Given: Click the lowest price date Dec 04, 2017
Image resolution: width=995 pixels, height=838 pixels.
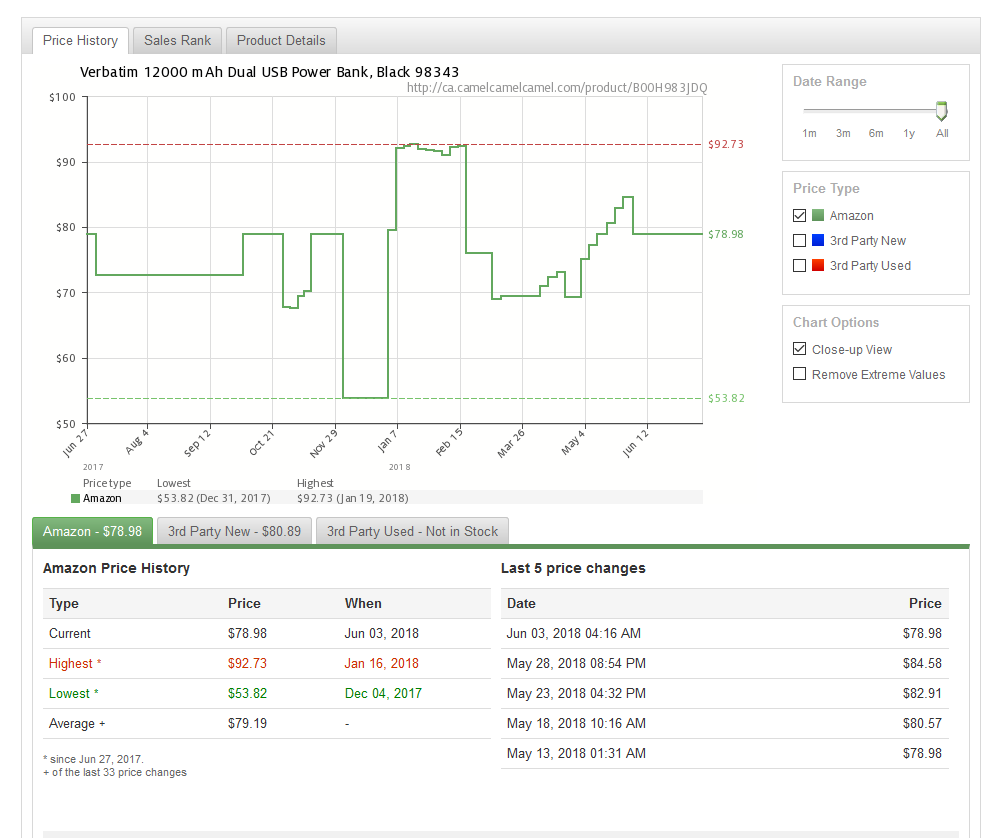Looking at the screenshot, I should pyautogui.click(x=383, y=693).
